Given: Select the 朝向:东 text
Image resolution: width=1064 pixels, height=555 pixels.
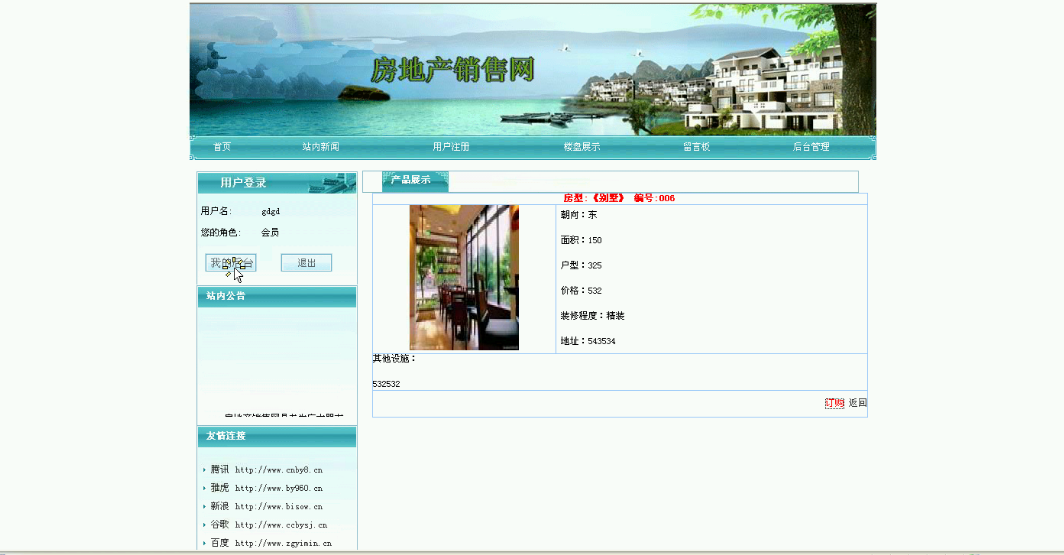Looking at the screenshot, I should pos(579,214).
